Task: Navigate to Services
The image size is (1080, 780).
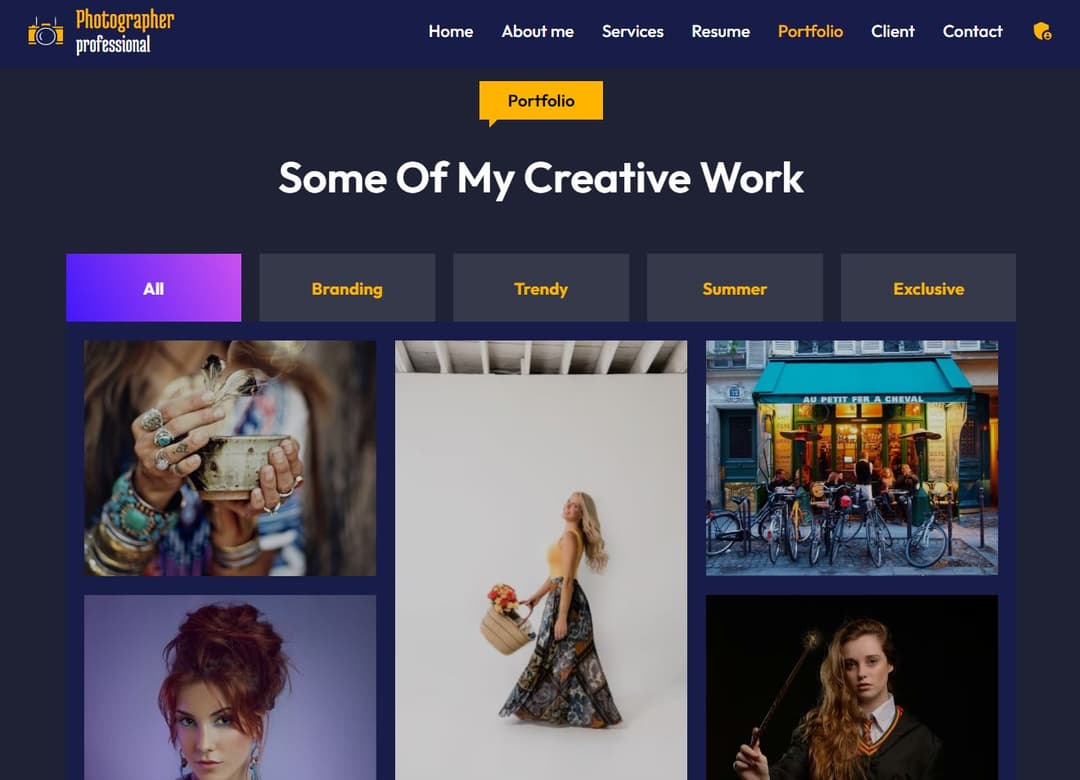Action: pos(632,32)
